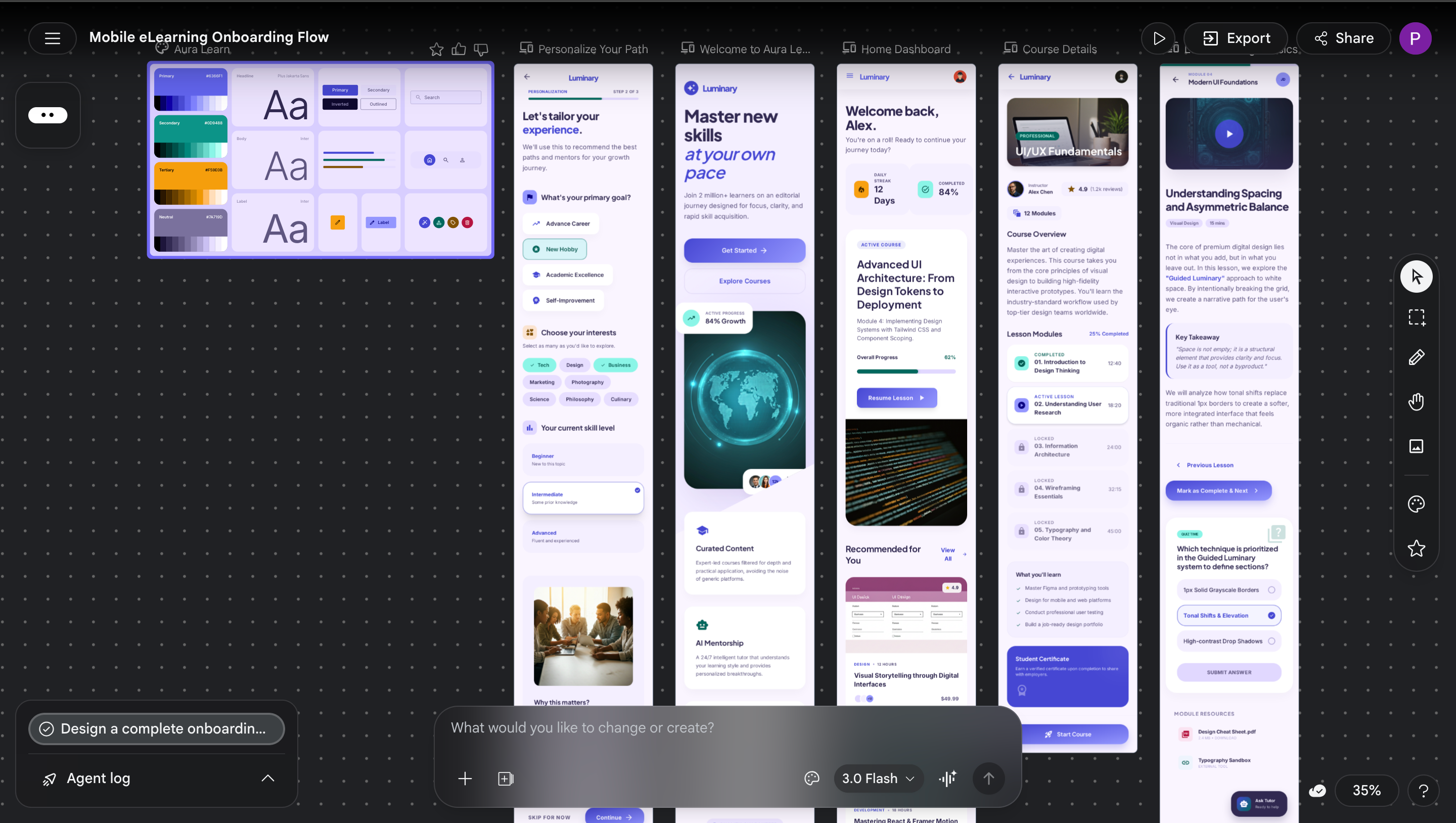Viewport: 1456px width, 823px height.
Task: Select the image insert tool
Action: pos(1416,446)
